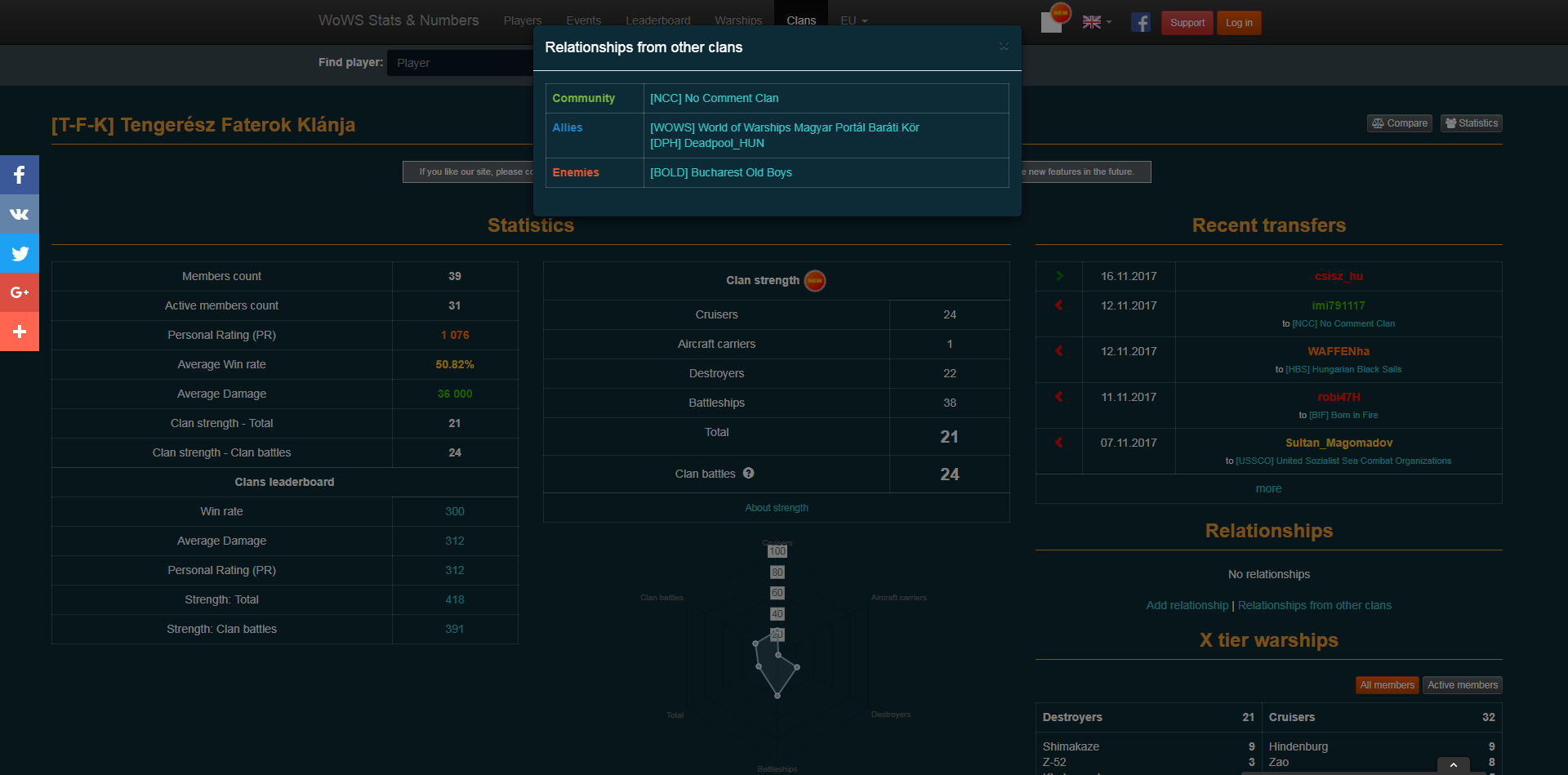This screenshot has width=1568, height=775.
Task: Click the Enemies label in dialog
Action: pos(576,172)
